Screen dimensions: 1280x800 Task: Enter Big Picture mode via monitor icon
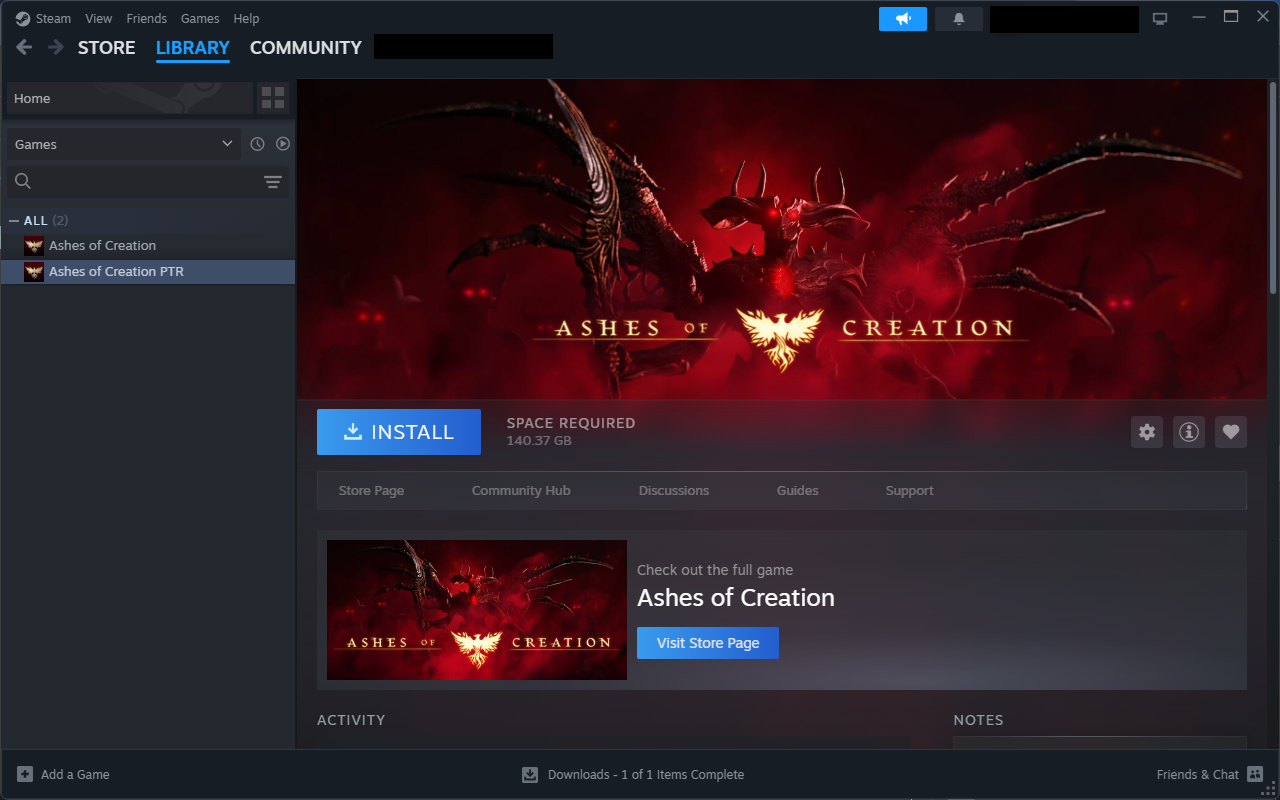(x=1160, y=18)
